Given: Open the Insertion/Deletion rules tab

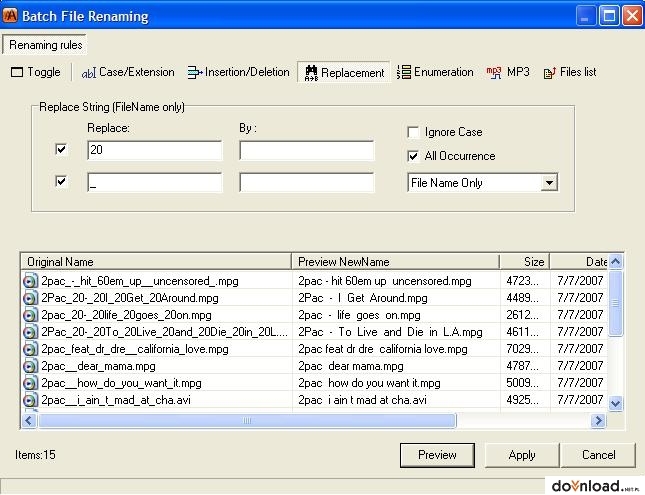Looking at the screenshot, I should [239, 72].
